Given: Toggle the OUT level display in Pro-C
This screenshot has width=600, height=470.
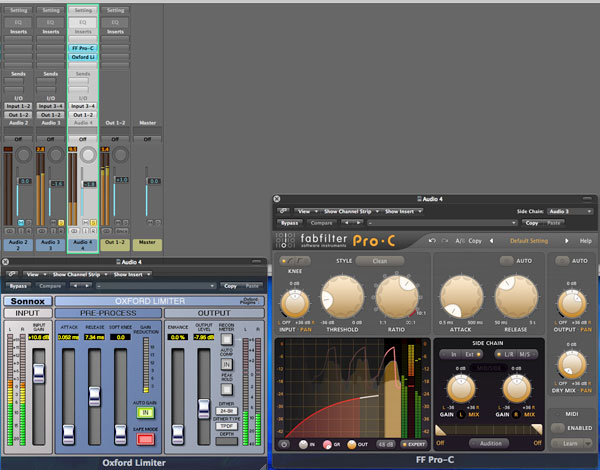Looking at the screenshot, I should (x=352, y=444).
